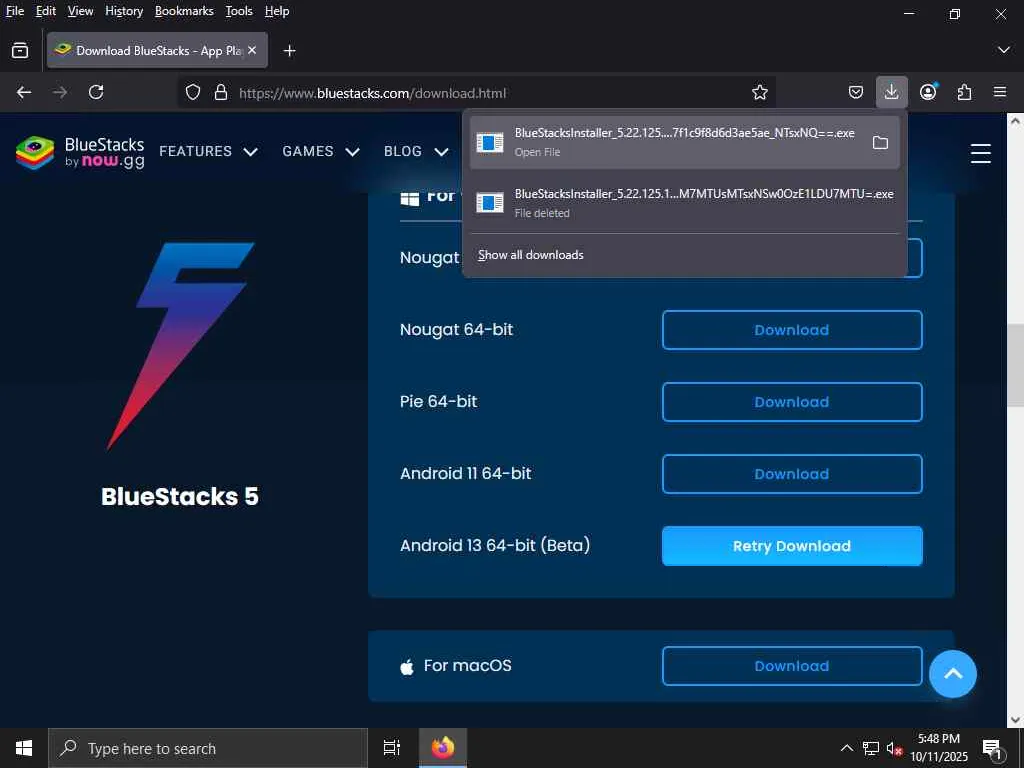Show first download in folder

880,142
